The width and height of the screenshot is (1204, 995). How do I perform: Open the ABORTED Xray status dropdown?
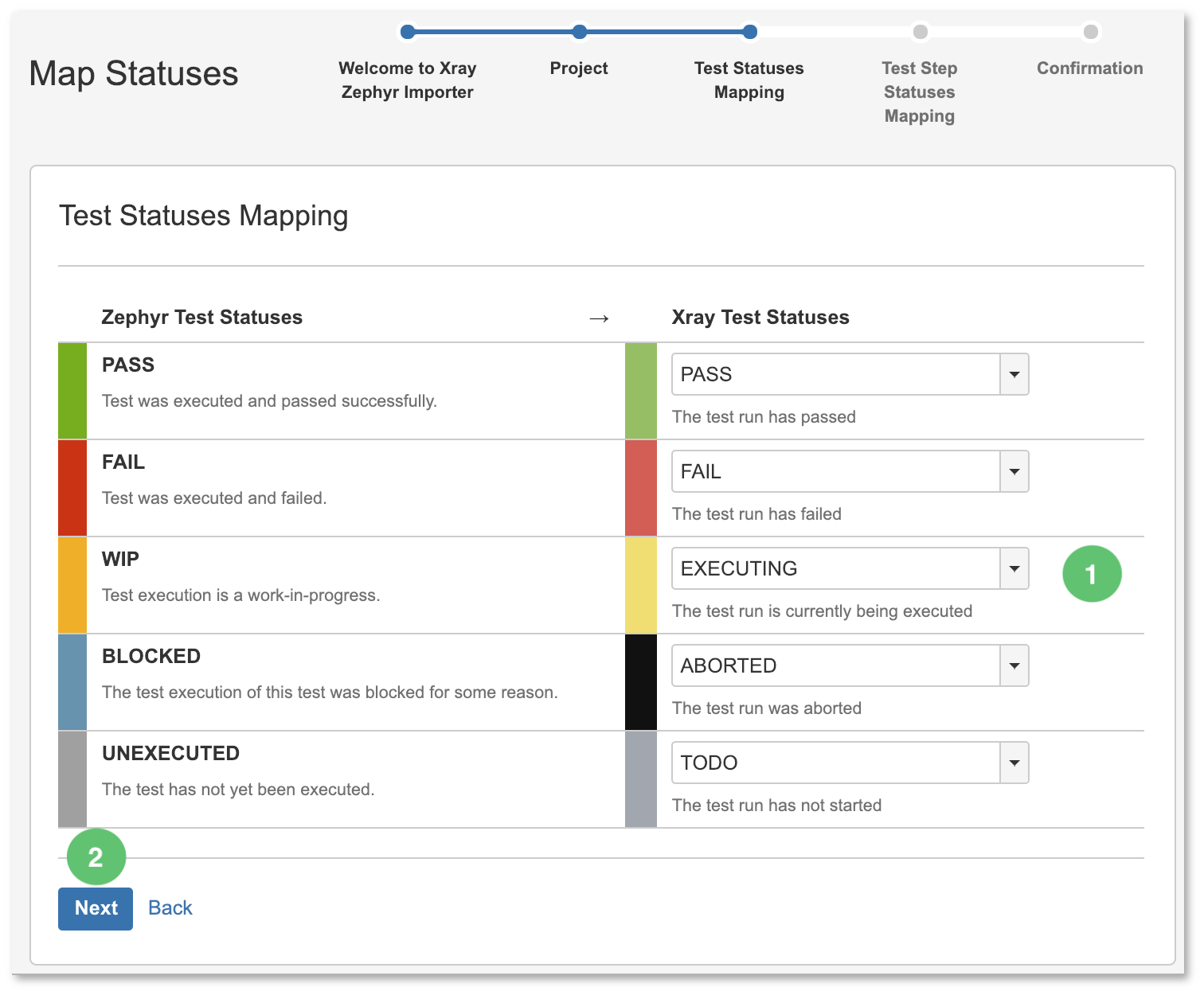pos(850,665)
